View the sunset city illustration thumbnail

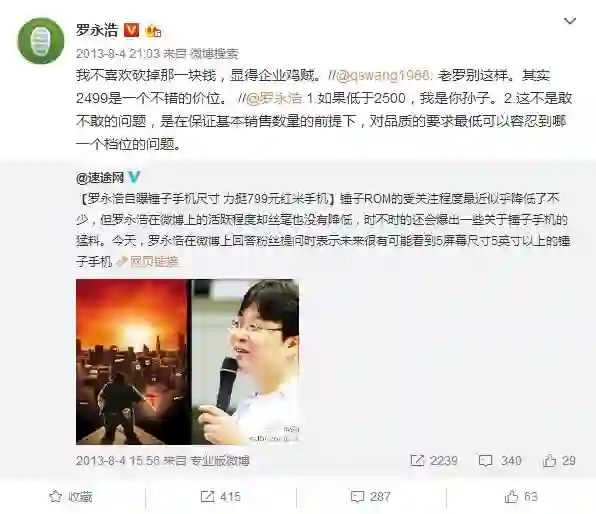coord(132,362)
